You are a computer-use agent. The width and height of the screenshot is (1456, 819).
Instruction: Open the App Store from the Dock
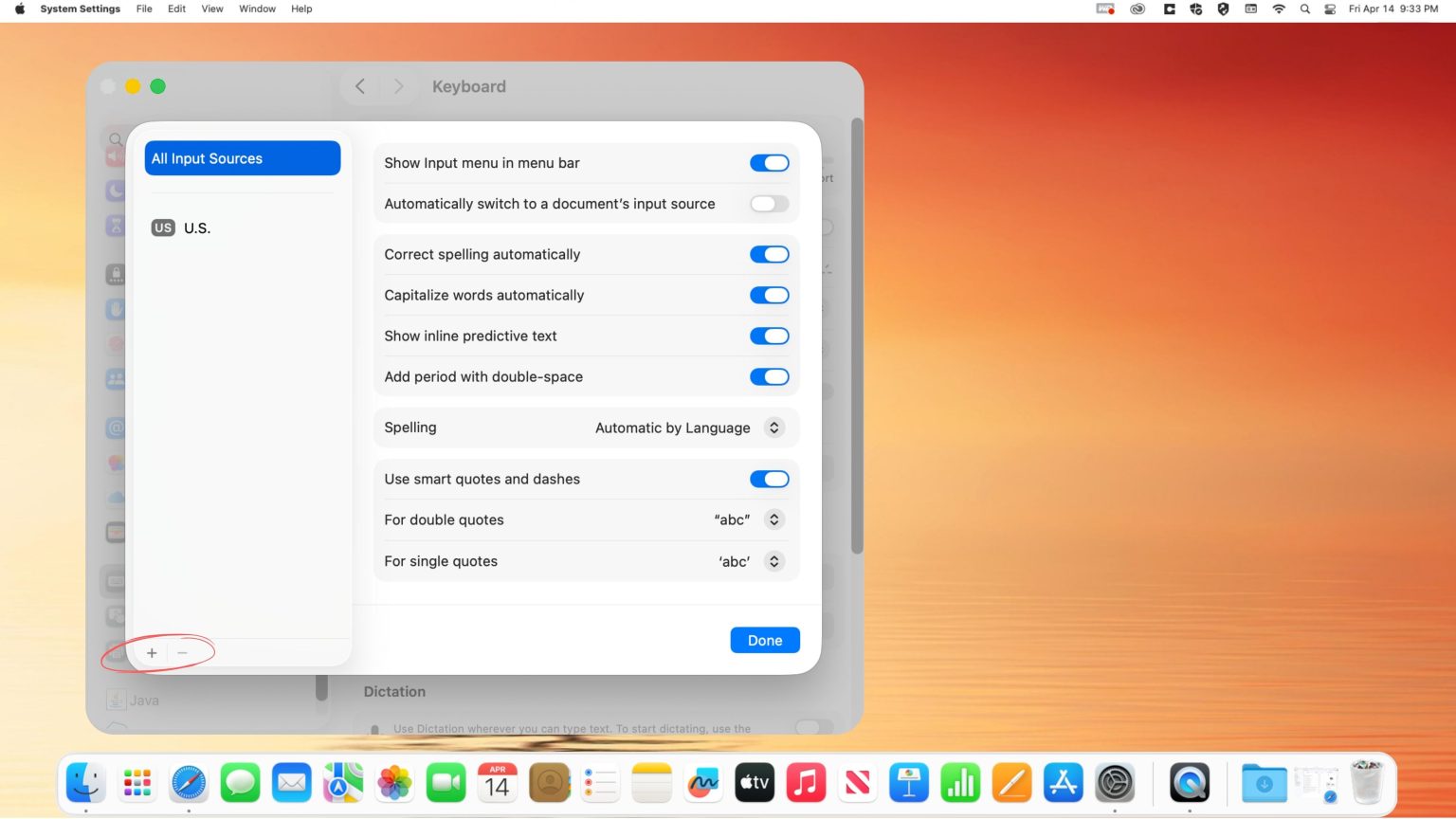(1063, 783)
